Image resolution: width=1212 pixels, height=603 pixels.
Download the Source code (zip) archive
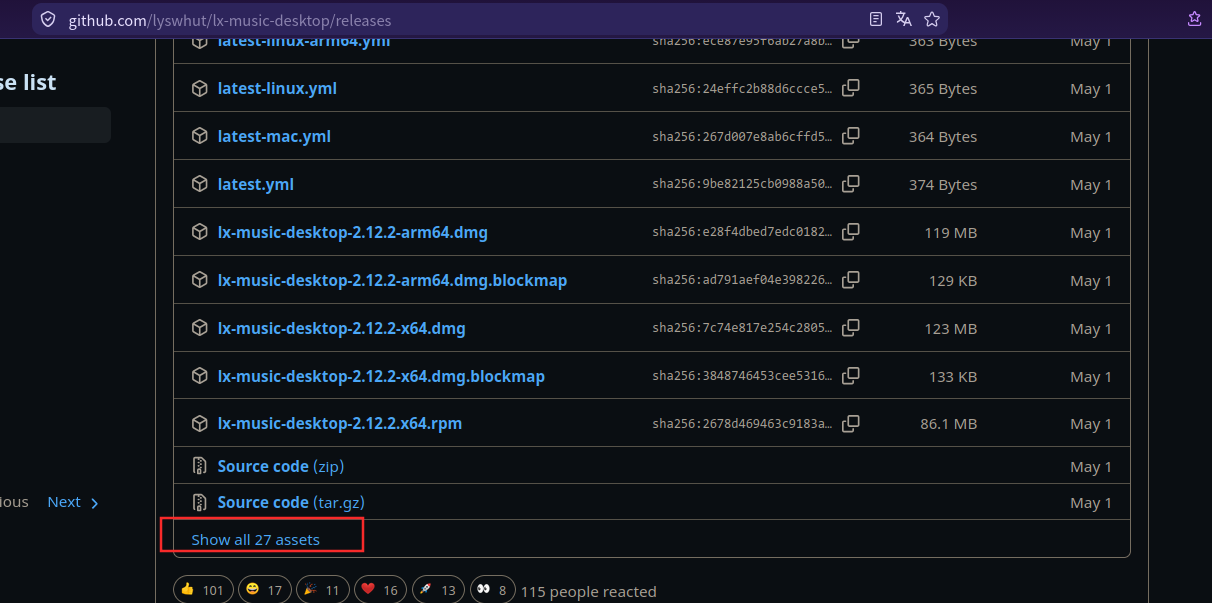click(281, 466)
